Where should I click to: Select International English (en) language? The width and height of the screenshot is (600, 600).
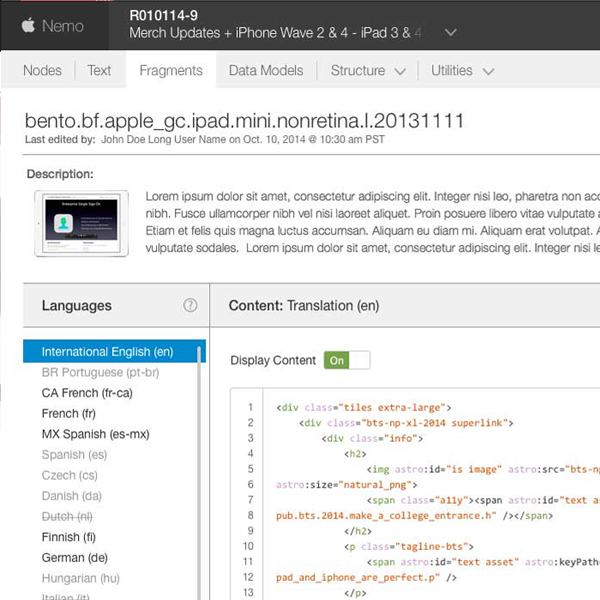tap(108, 352)
